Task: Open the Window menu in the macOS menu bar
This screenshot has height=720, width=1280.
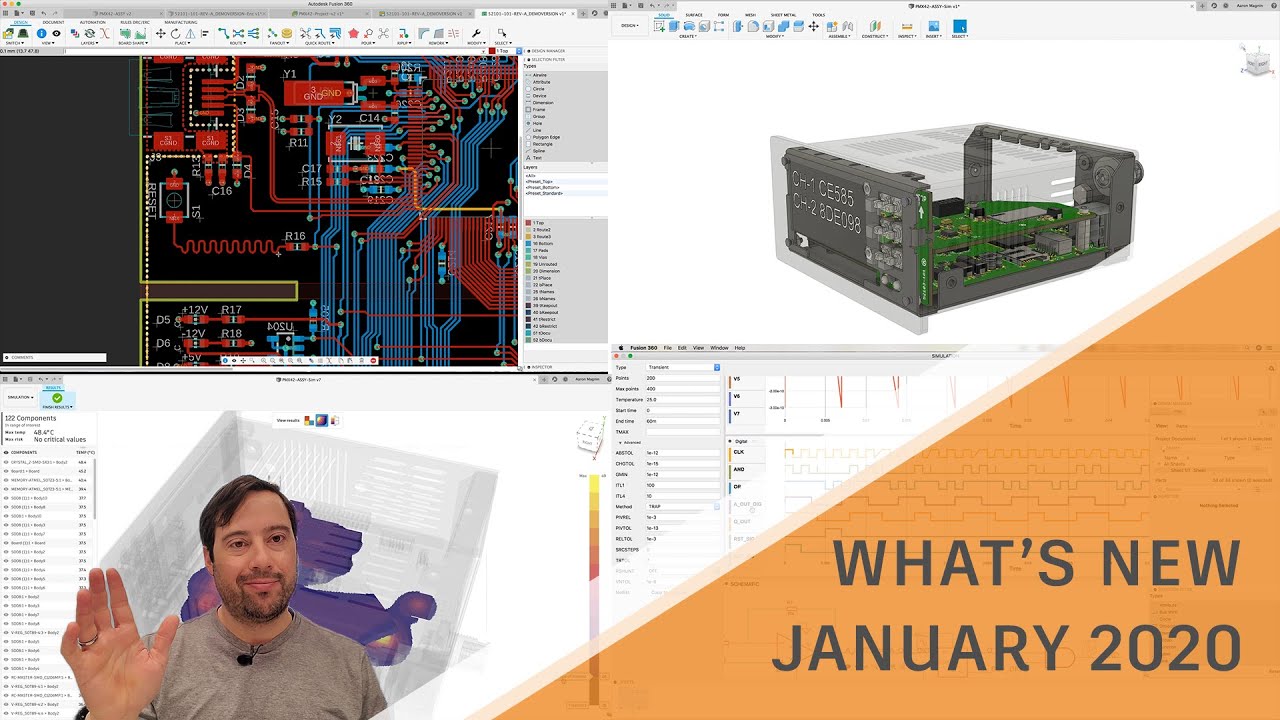Action: coord(719,348)
